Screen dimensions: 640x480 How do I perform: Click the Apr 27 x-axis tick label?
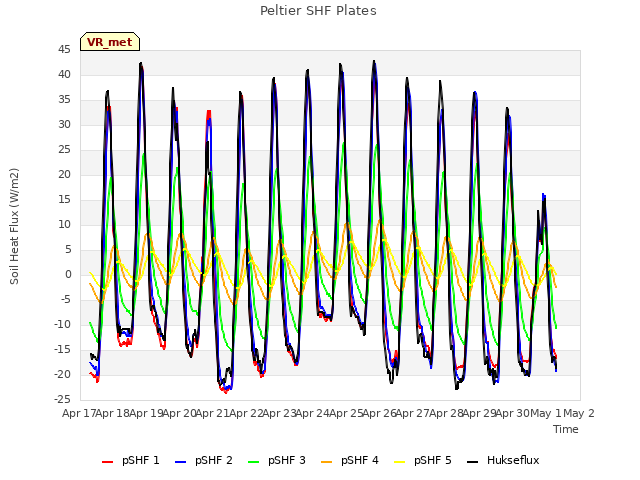point(412,413)
